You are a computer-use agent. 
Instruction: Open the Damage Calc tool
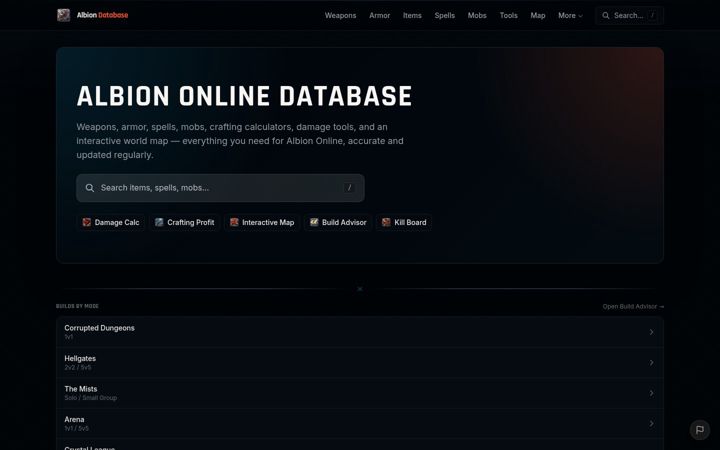tap(111, 222)
